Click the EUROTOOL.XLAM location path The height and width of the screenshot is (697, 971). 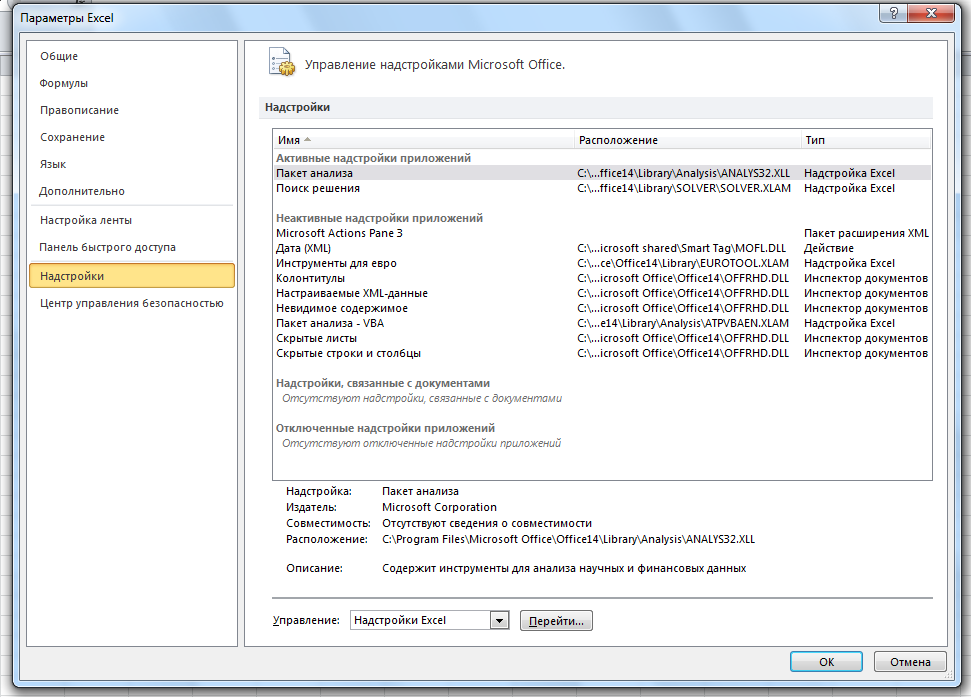click(x=682, y=263)
